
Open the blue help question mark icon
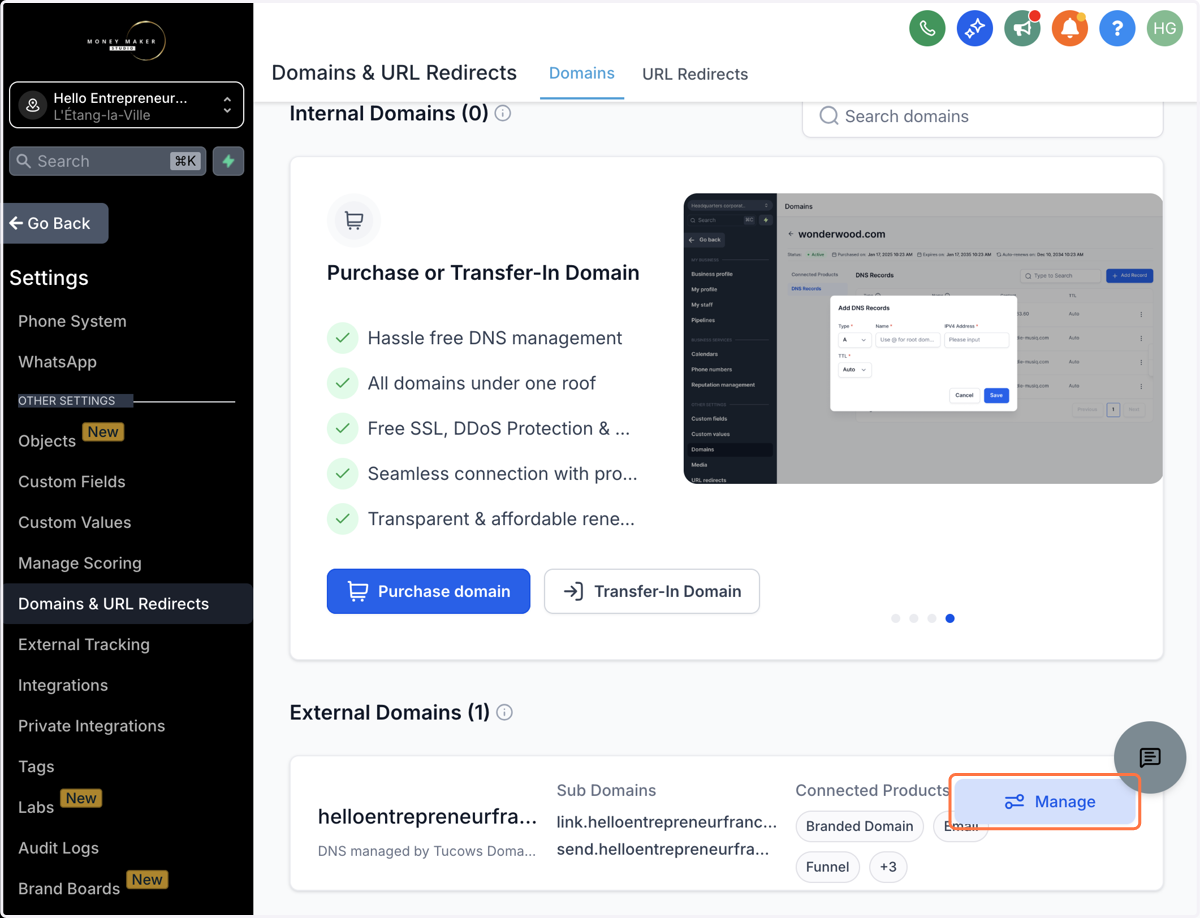click(1117, 28)
